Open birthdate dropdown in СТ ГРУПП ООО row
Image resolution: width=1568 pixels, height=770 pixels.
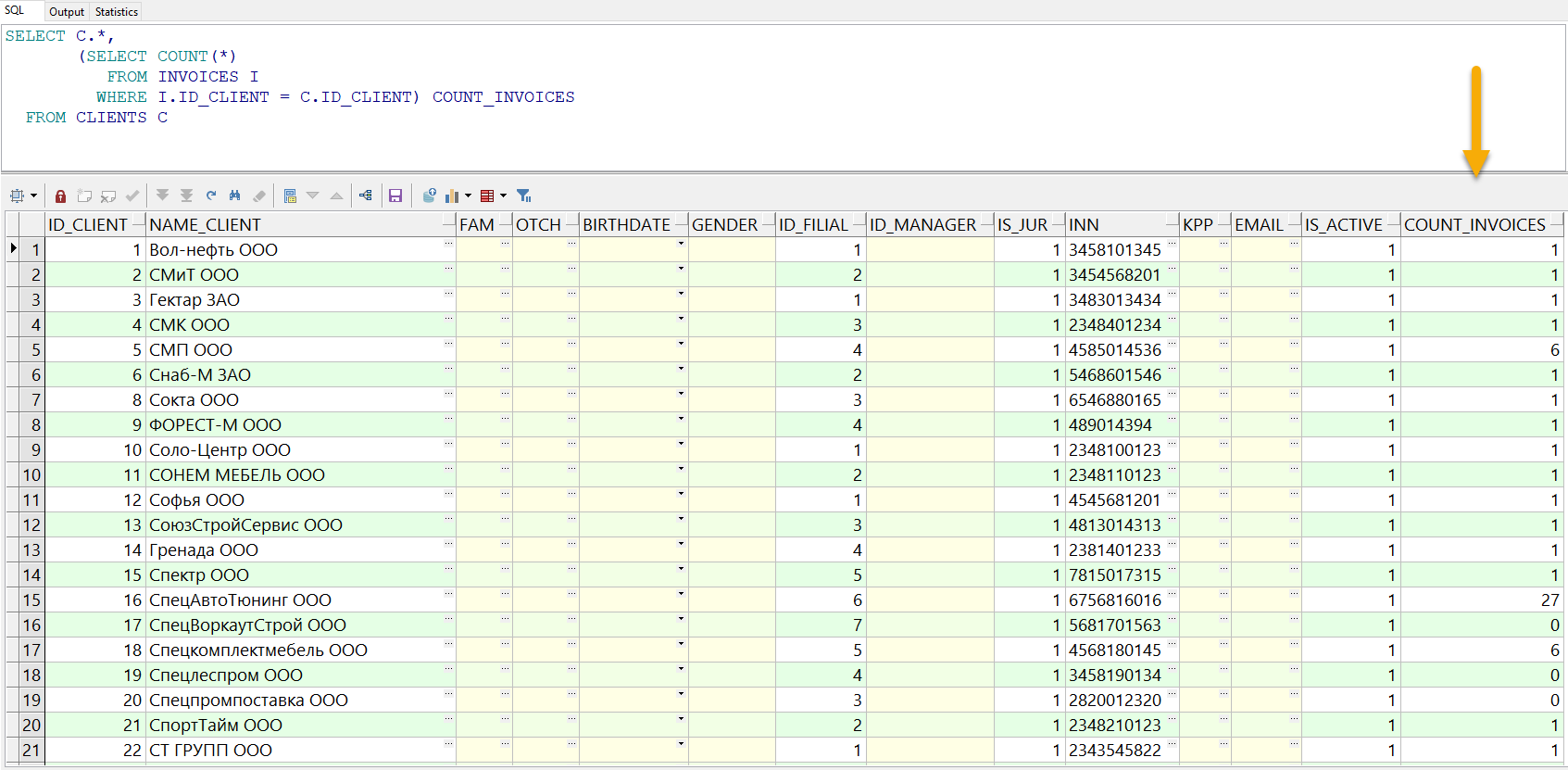click(681, 744)
